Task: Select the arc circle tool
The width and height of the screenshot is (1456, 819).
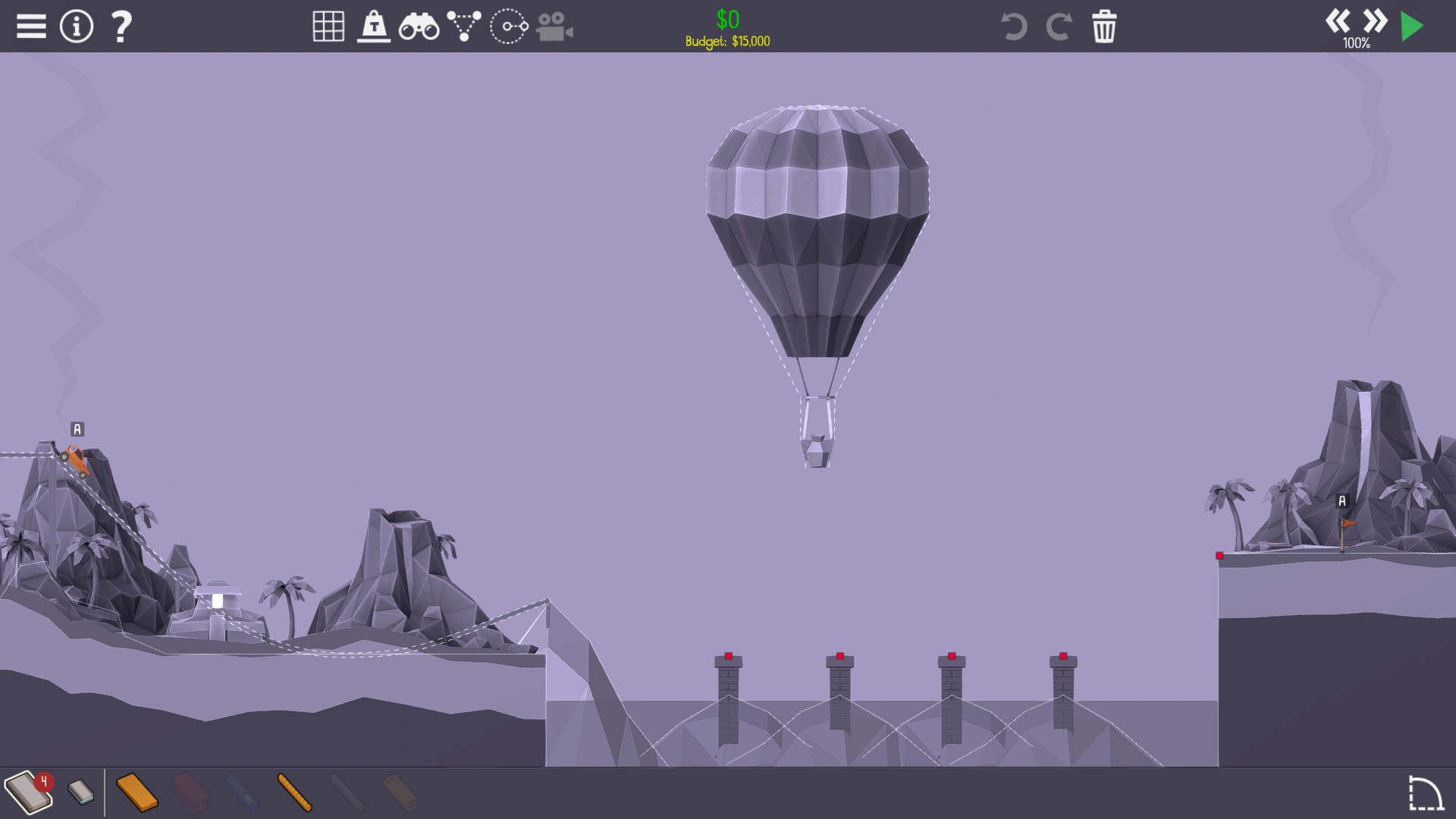Action: [x=509, y=27]
